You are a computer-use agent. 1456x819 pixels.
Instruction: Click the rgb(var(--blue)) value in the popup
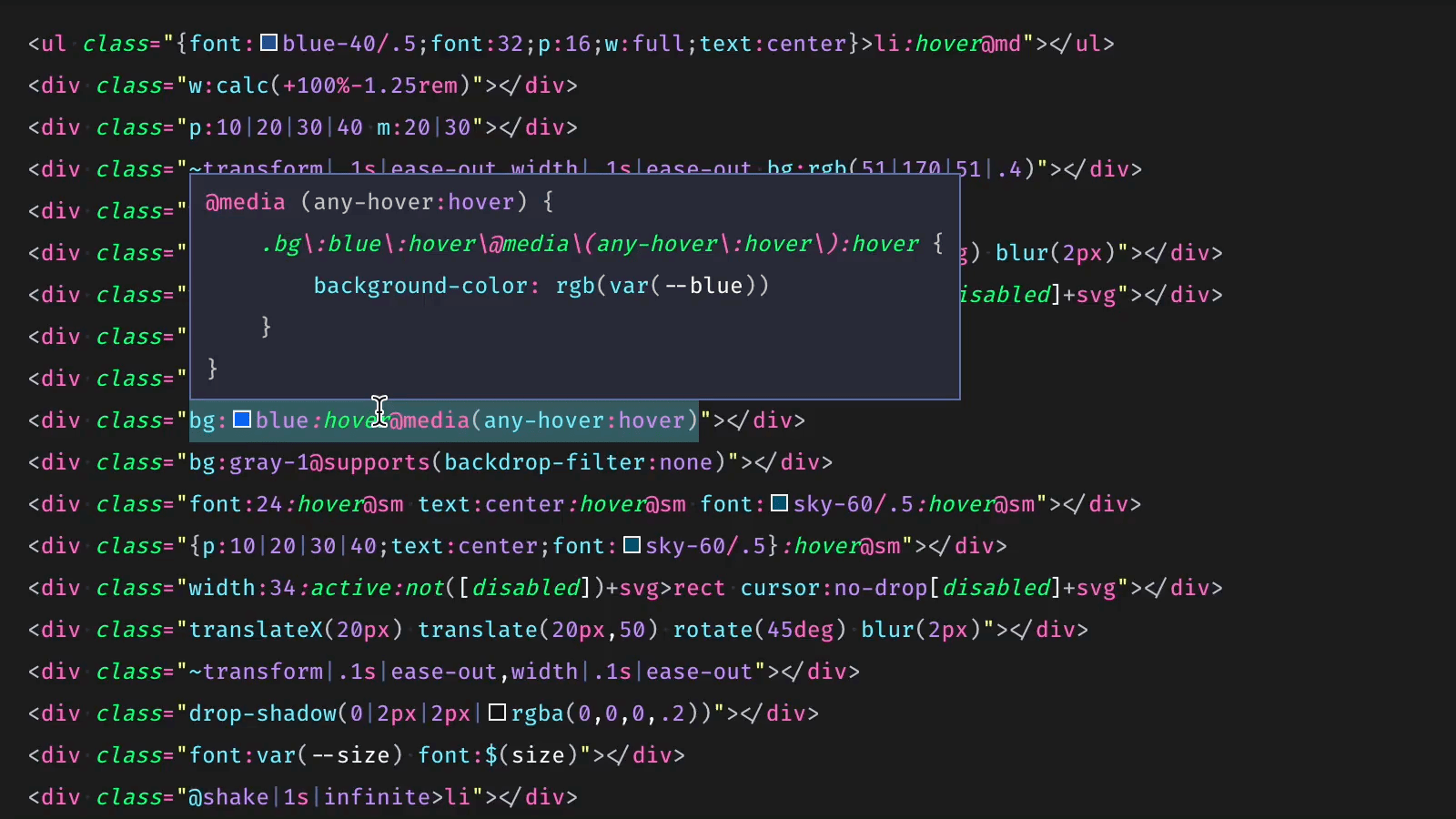662,285
